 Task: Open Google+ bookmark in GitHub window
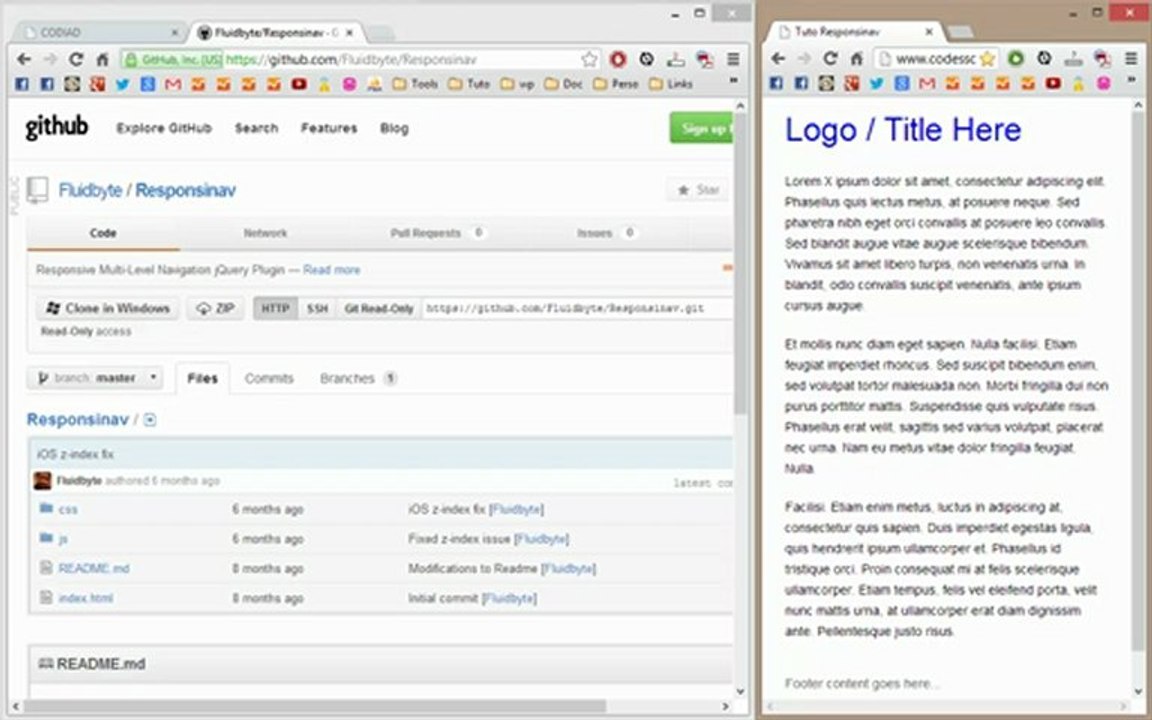(x=97, y=84)
